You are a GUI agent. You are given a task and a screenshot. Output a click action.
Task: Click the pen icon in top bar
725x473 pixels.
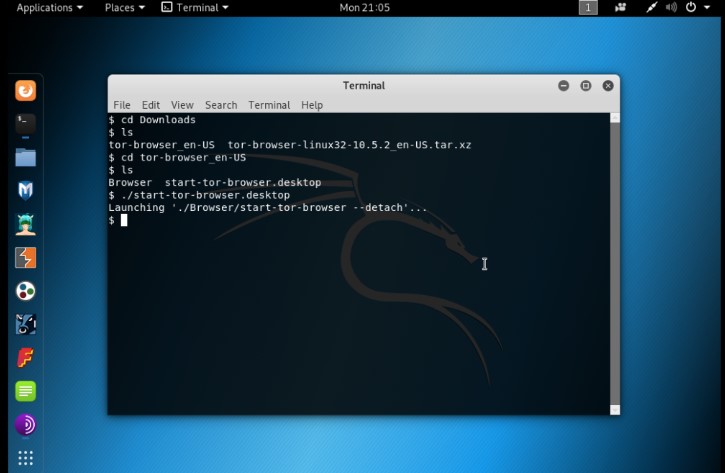click(651, 7)
